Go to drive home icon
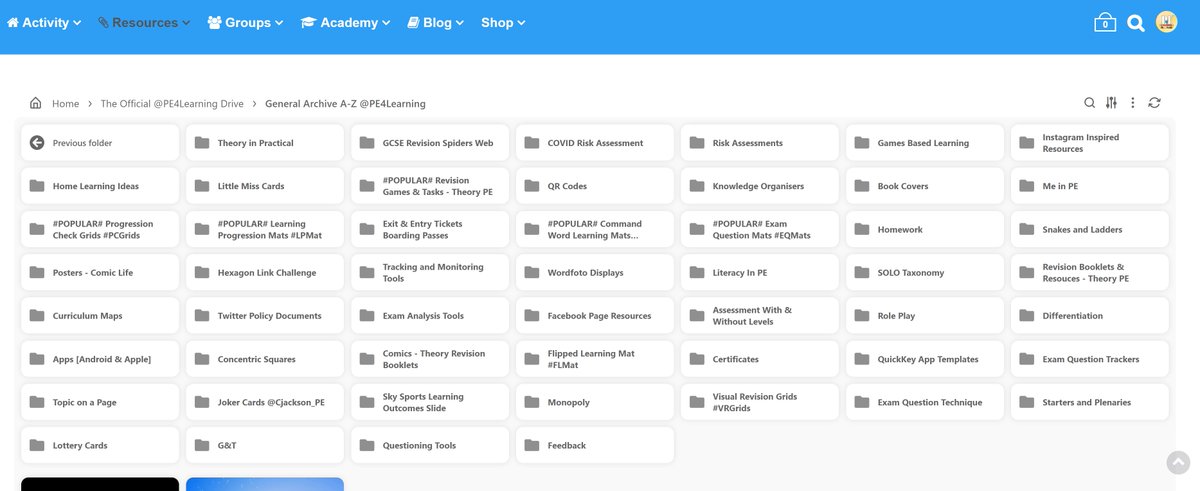1200x491 pixels. click(x=36, y=103)
